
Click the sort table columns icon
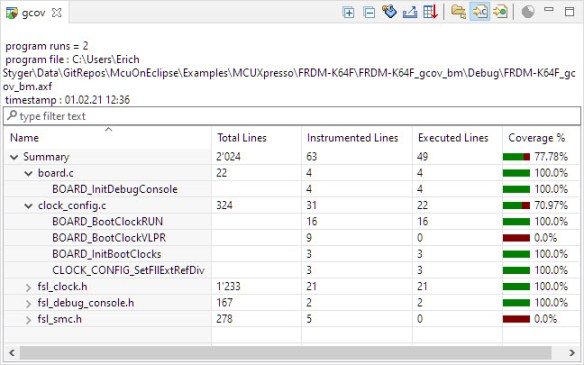point(430,12)
